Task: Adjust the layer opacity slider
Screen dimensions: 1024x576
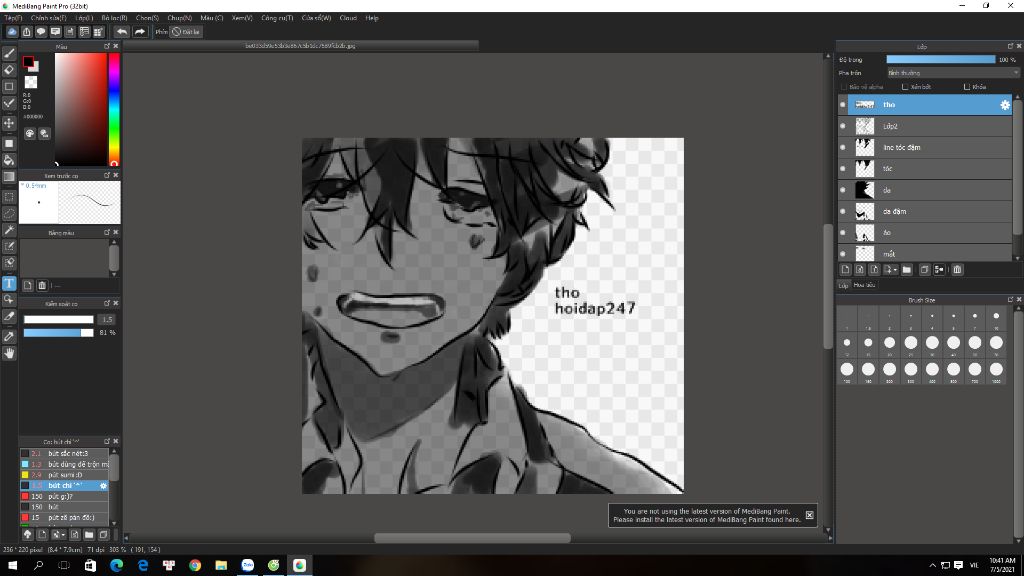Action: (940, 59)
